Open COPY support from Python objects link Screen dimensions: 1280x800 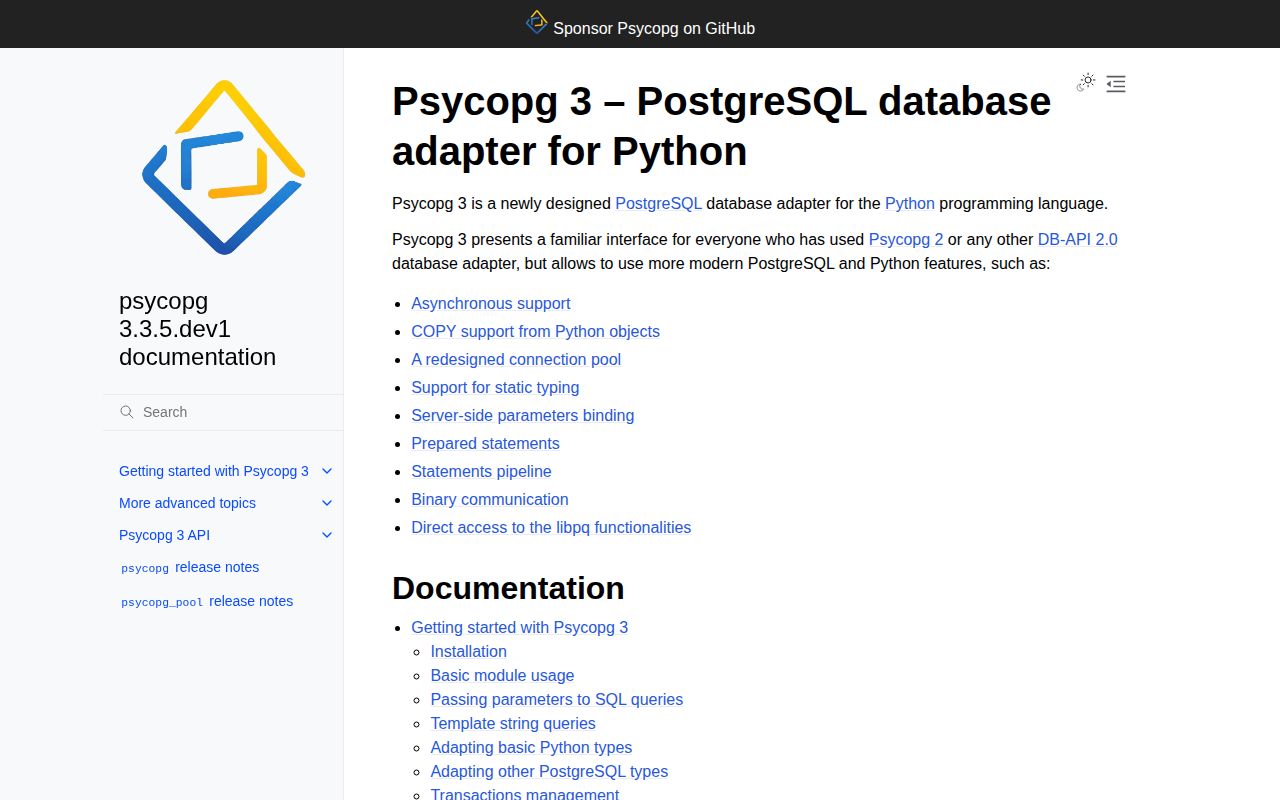(x=535, y=331)
